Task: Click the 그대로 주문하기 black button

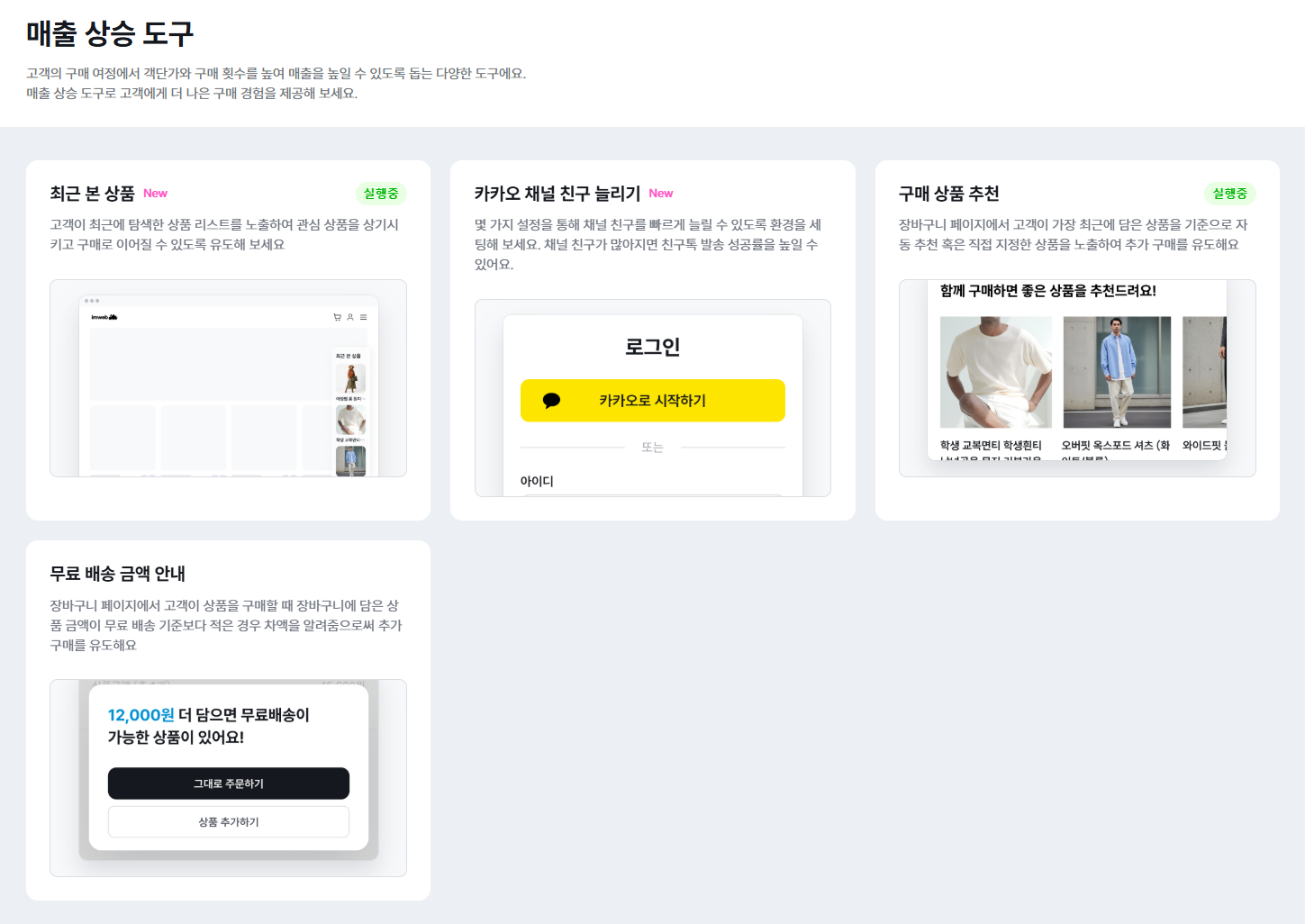Action: 229,784
